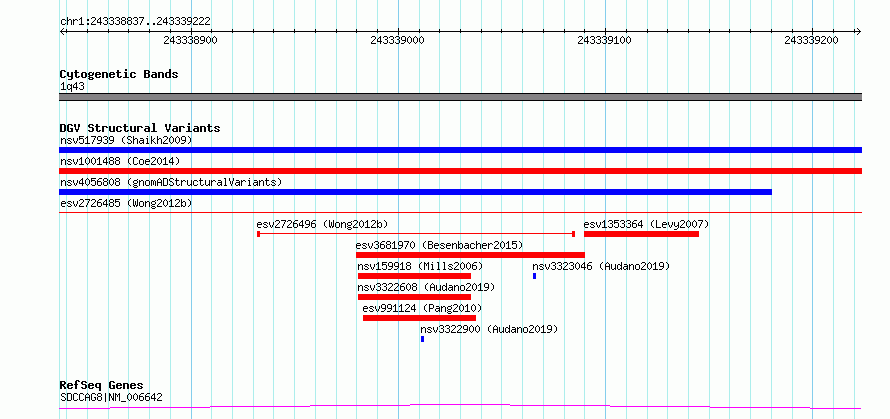The height and width of the screenshot is (419, 890).
Task: Open the nsv1001488 (Coe2014) label
Action: point(120,161)
